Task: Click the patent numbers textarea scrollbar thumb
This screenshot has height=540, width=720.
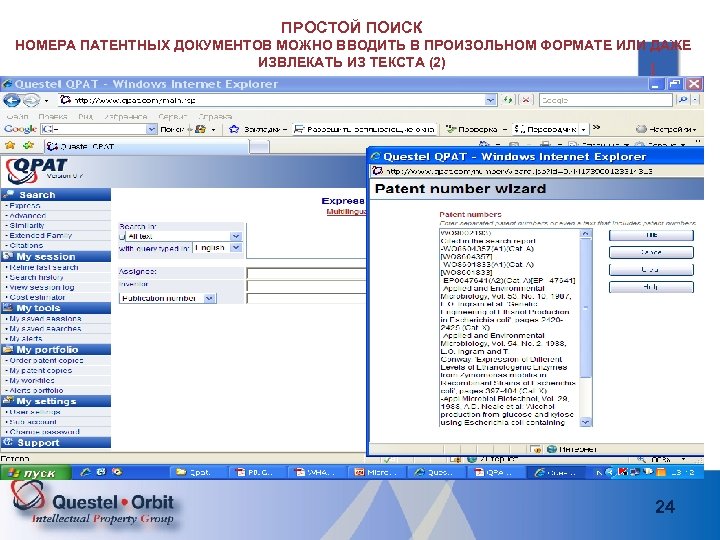Action: pyautogui.click(x=585, y=308)
